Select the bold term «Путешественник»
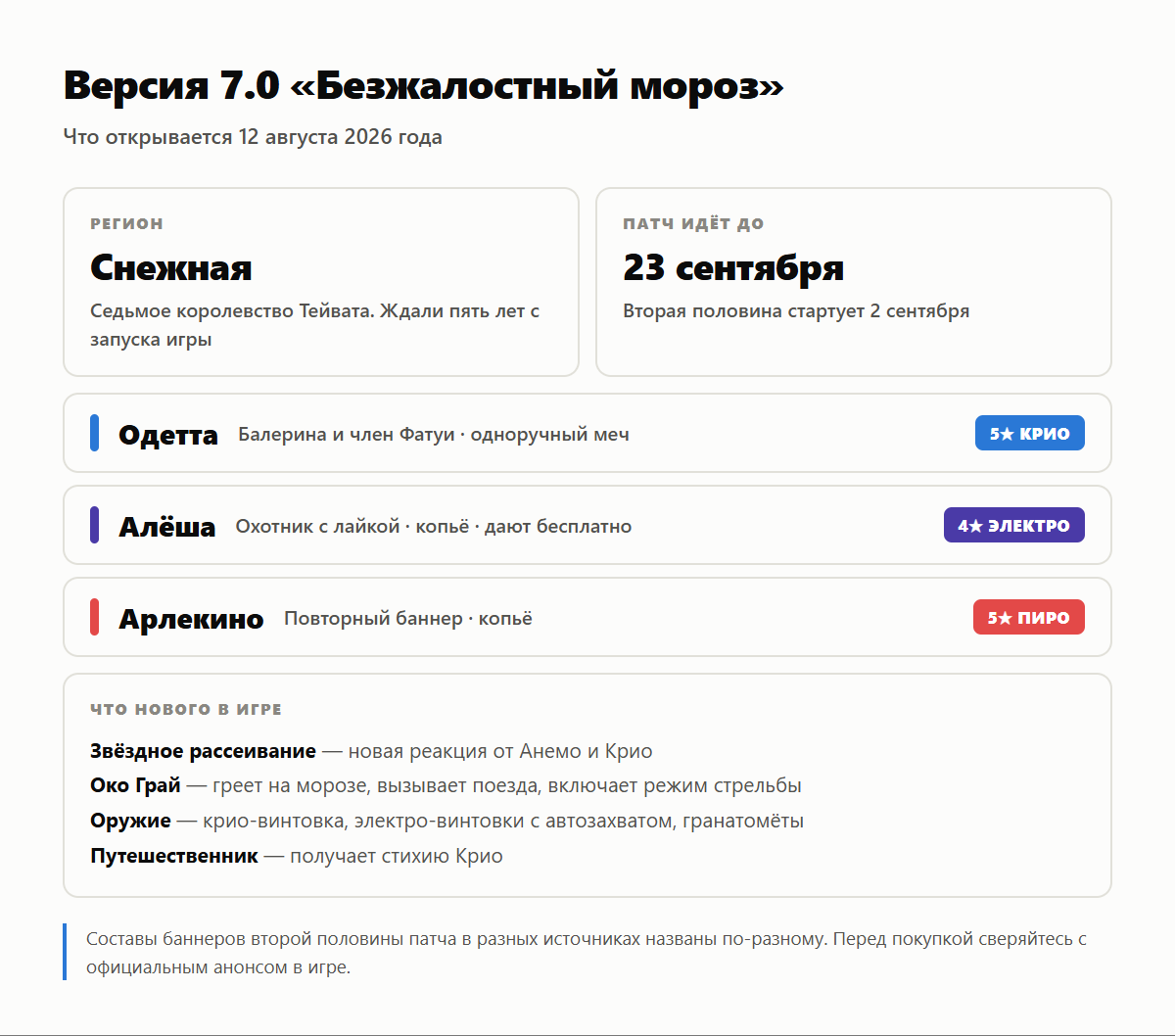 click(174, 856)
